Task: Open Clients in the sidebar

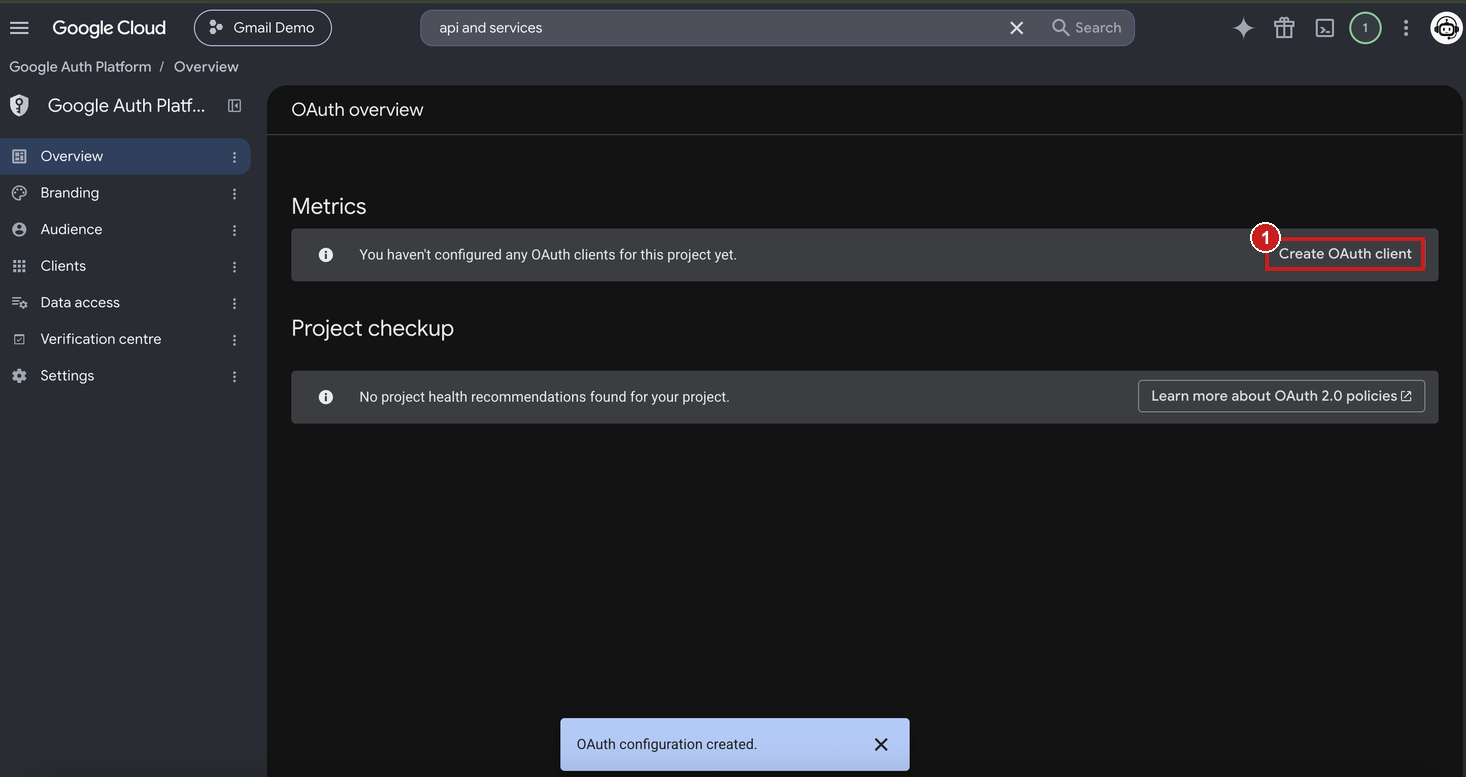Action: 125,266
